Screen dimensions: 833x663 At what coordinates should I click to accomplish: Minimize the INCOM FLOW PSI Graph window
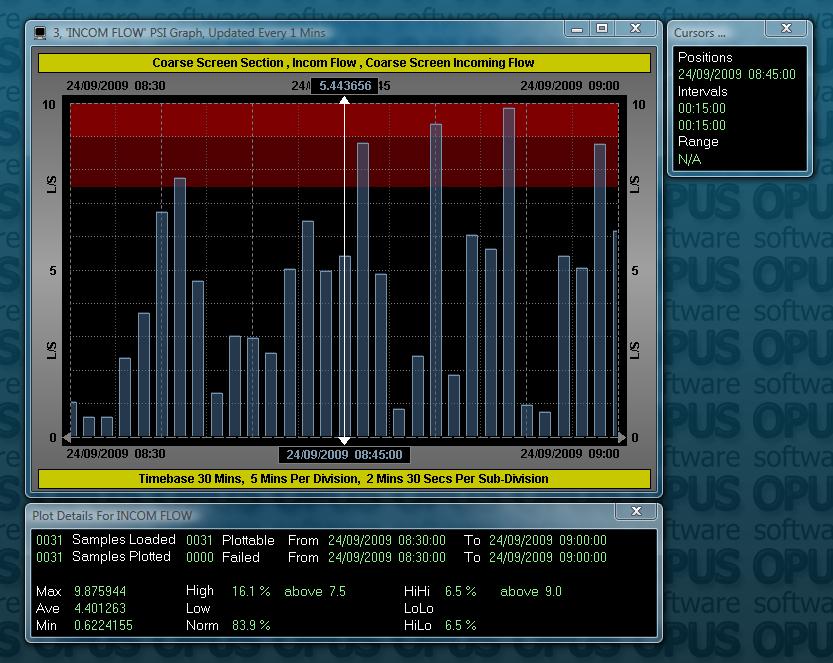pyautogui.click(x=577, y=29)
